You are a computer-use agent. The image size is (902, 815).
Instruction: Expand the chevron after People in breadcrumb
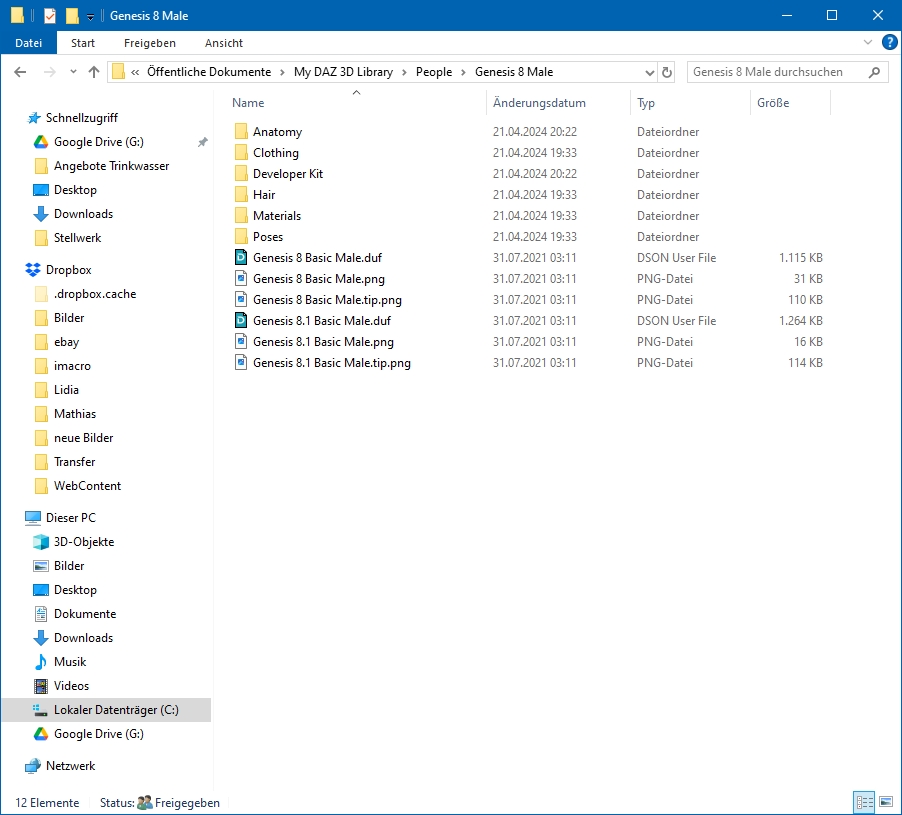(x=463, y=72)
